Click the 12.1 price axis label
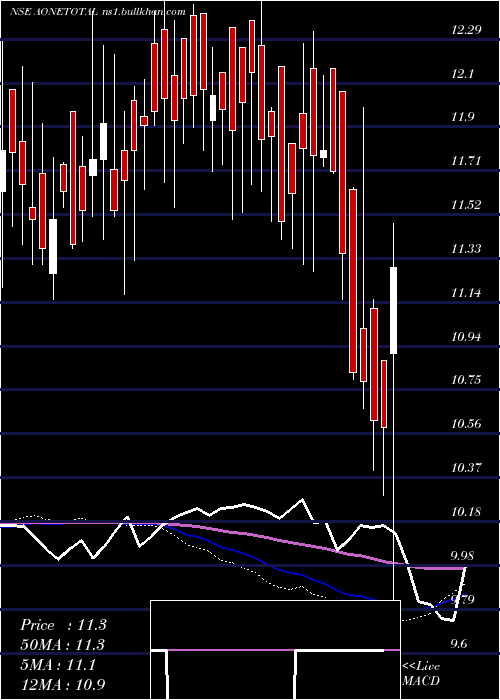Screen dimensions: 500x700 click(x=462, y=74)
